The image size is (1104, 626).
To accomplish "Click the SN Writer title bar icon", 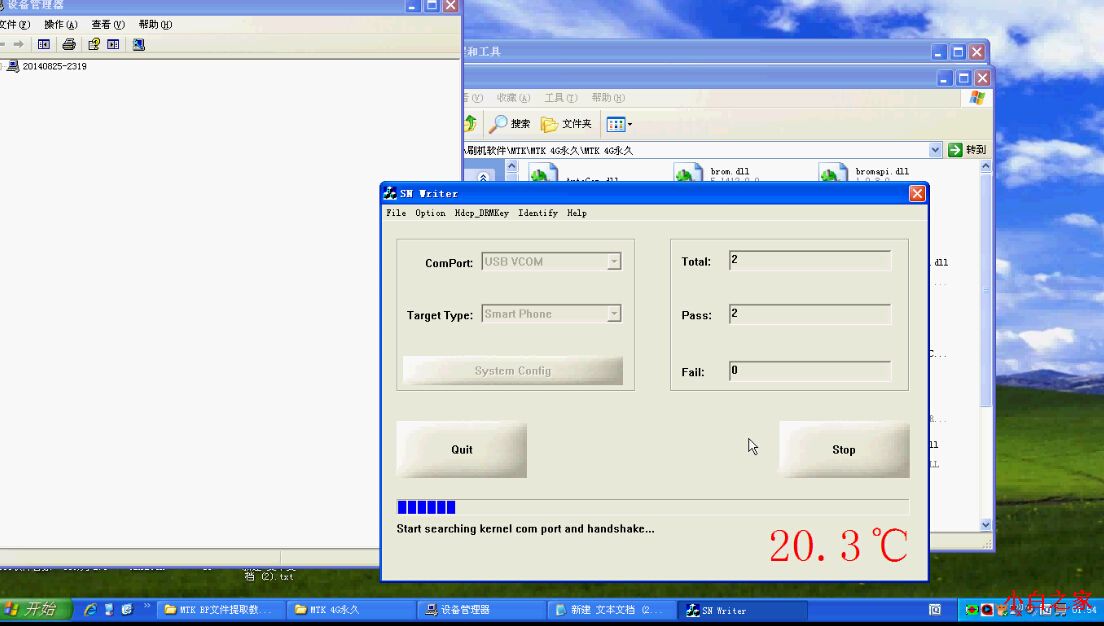I will 389,193.
